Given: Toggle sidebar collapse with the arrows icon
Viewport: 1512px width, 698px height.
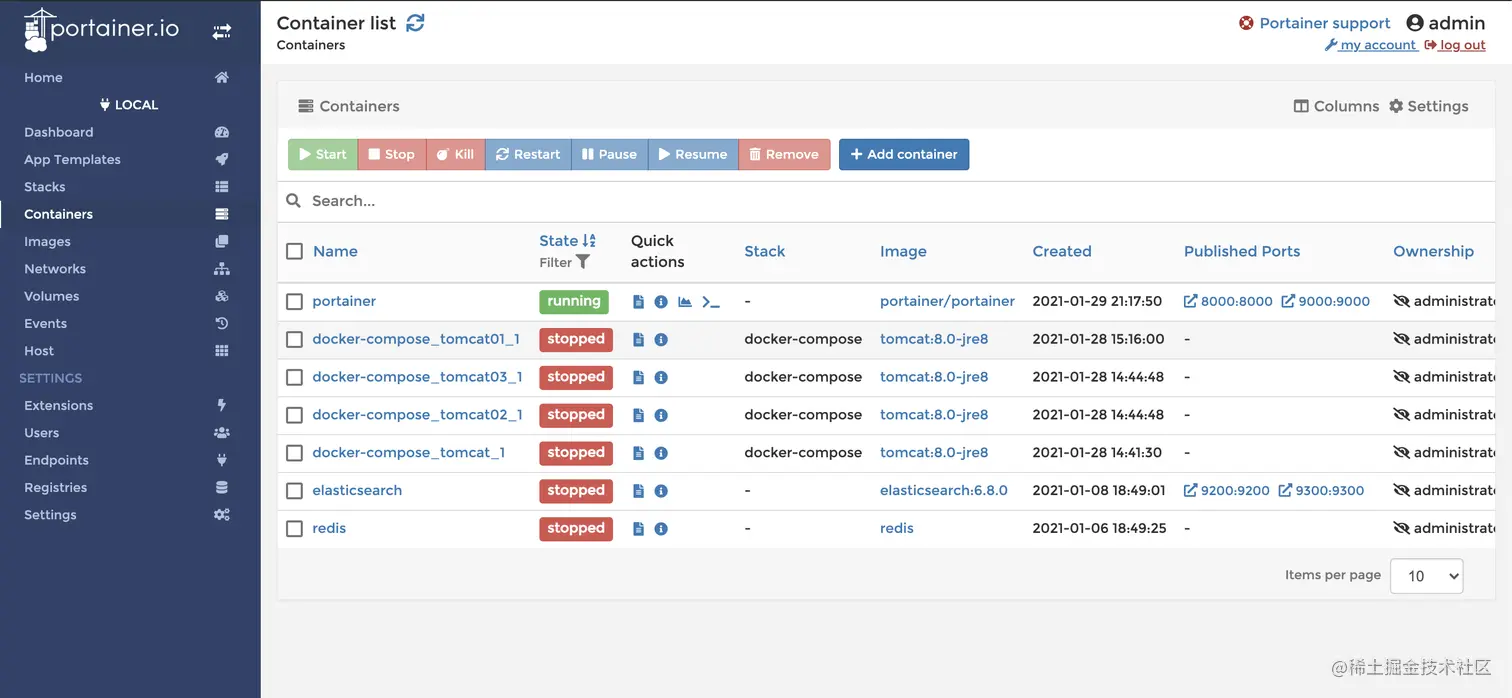Looking at the screenshot, I should pos(222,32).
